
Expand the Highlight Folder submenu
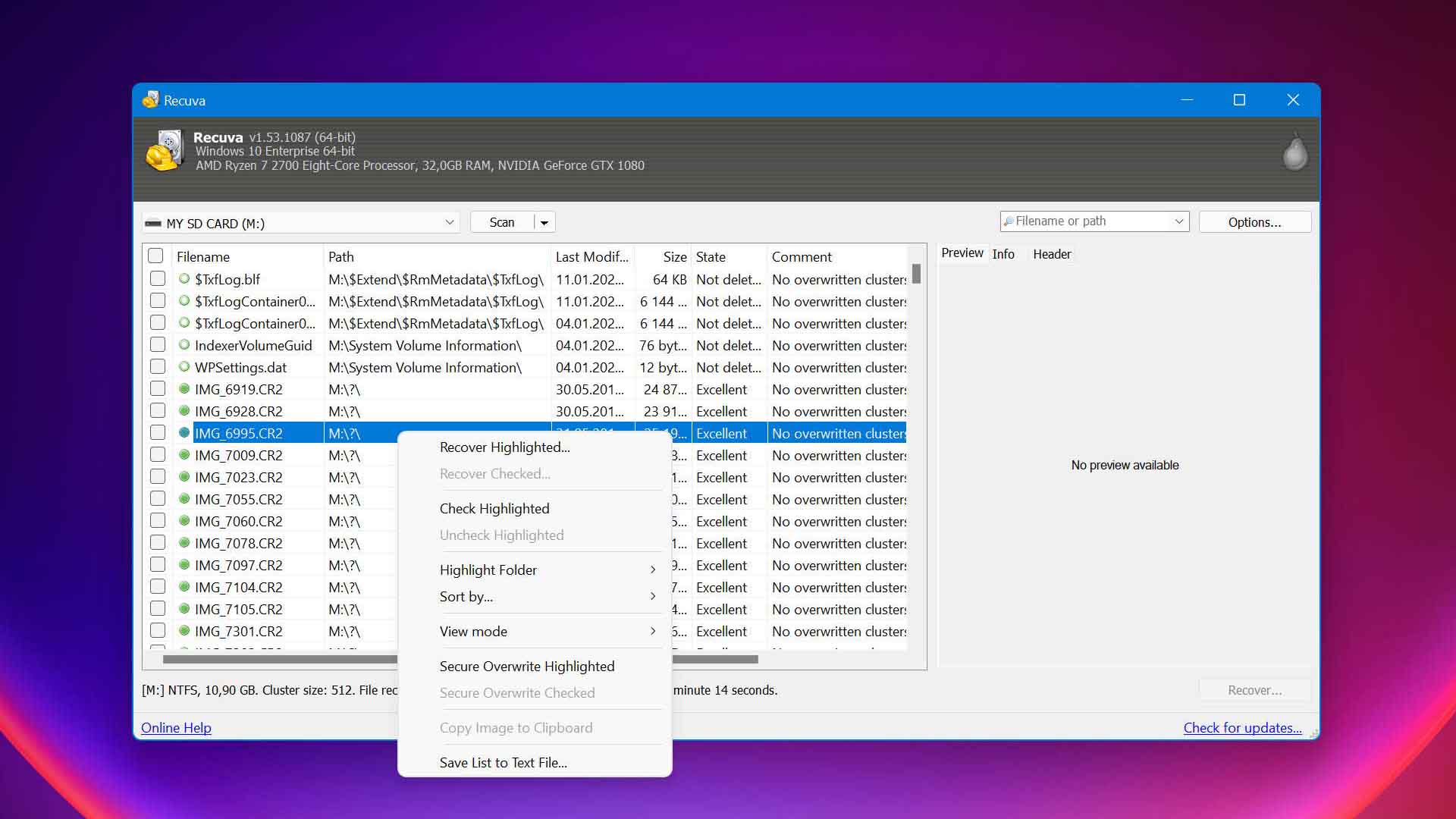click(x=535, y=570)
